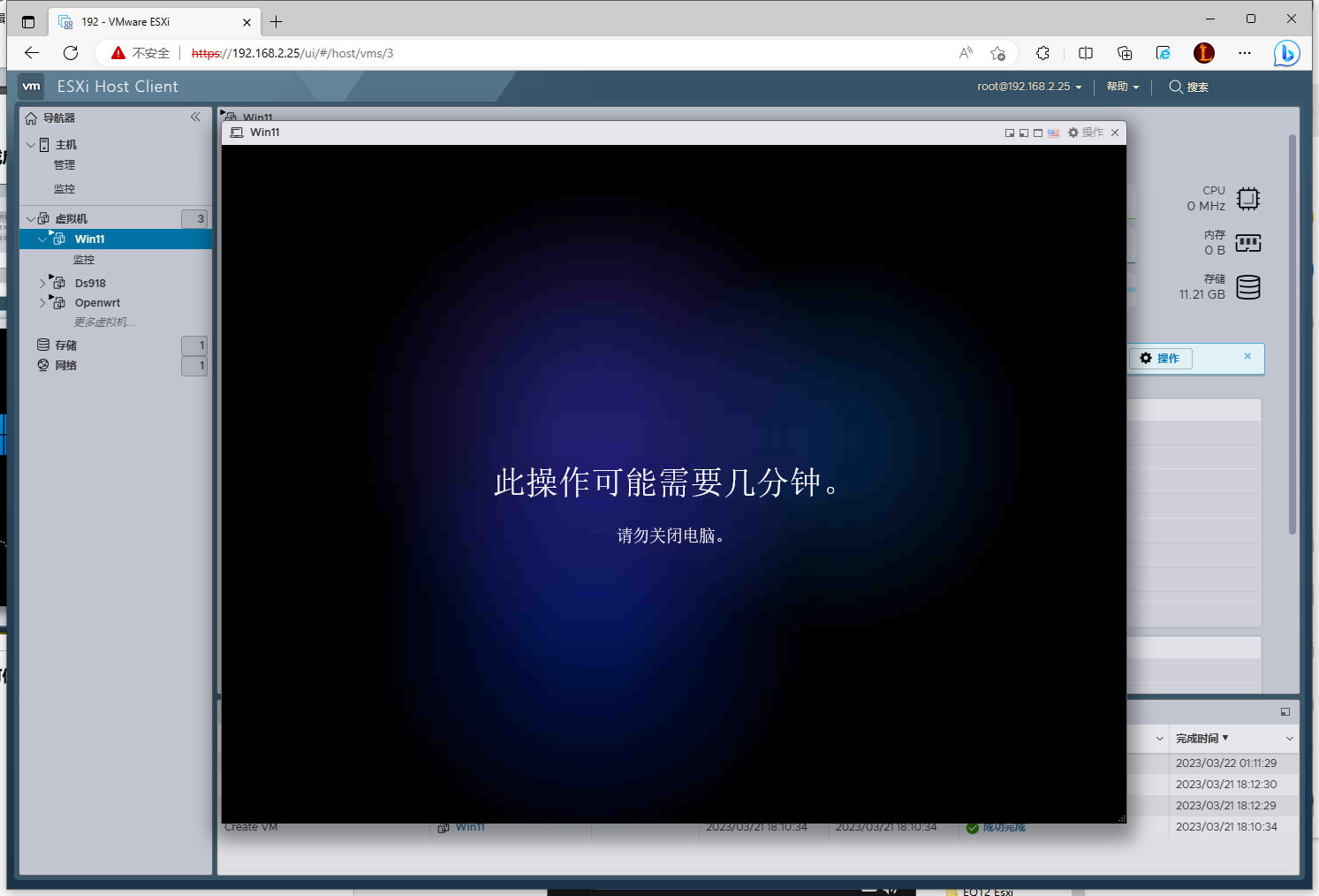Maximize console with the third size icon
Screen dimensions: 1319x896
[x=1038, y=133]
